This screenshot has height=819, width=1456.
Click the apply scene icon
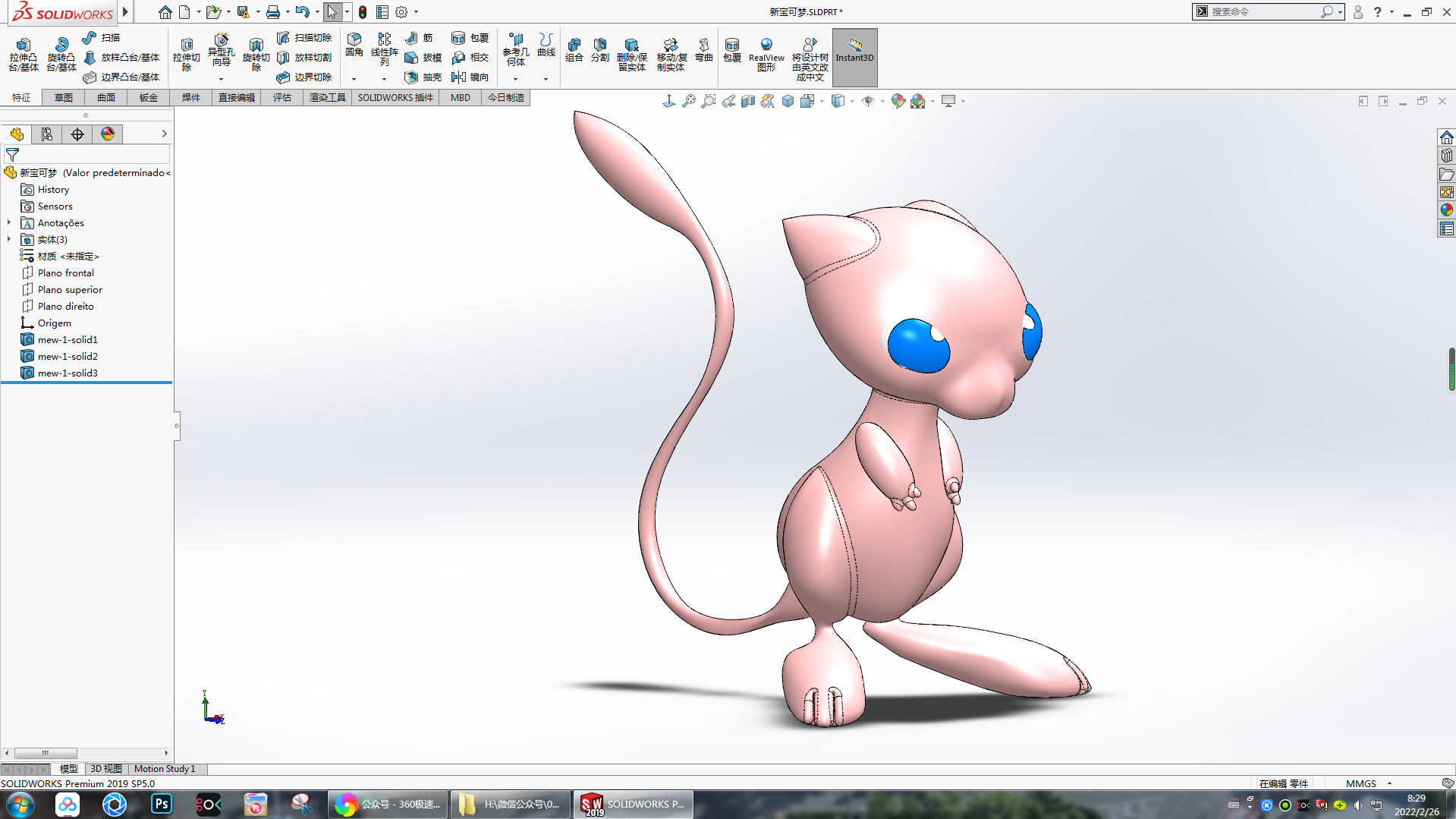click(918, 101)
